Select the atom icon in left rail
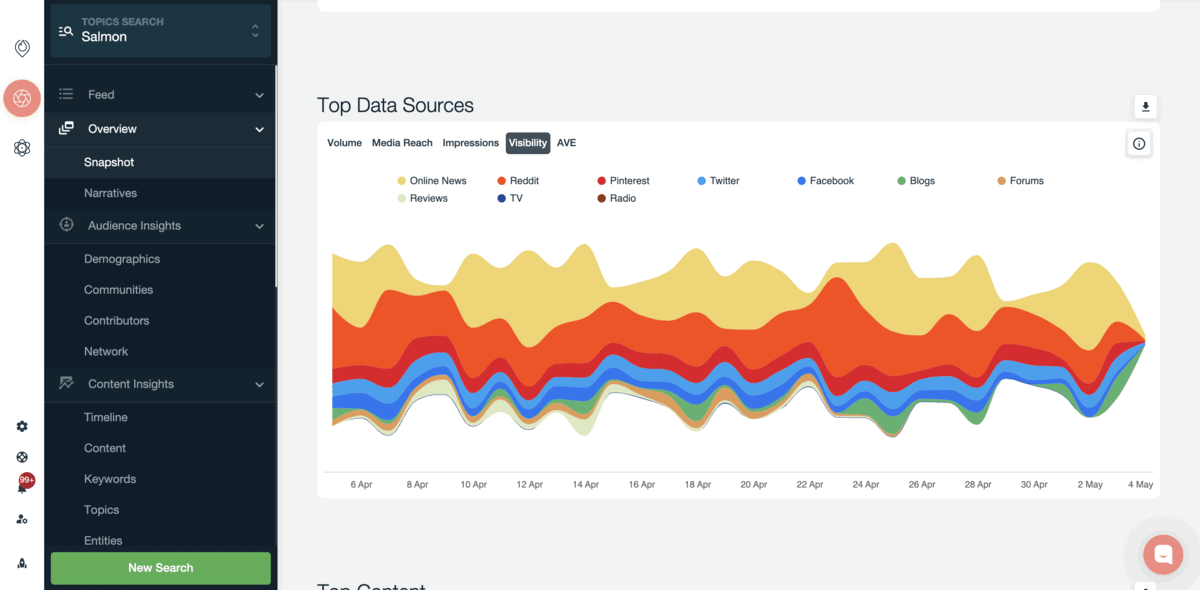This screenshot has height=590, width=1200. (22, 148)
